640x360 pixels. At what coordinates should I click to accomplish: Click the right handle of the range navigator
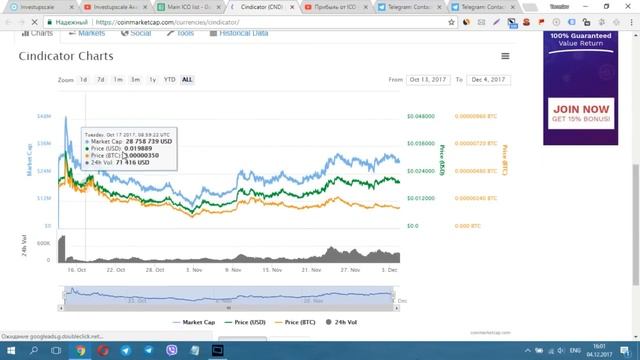click(393, 295)
